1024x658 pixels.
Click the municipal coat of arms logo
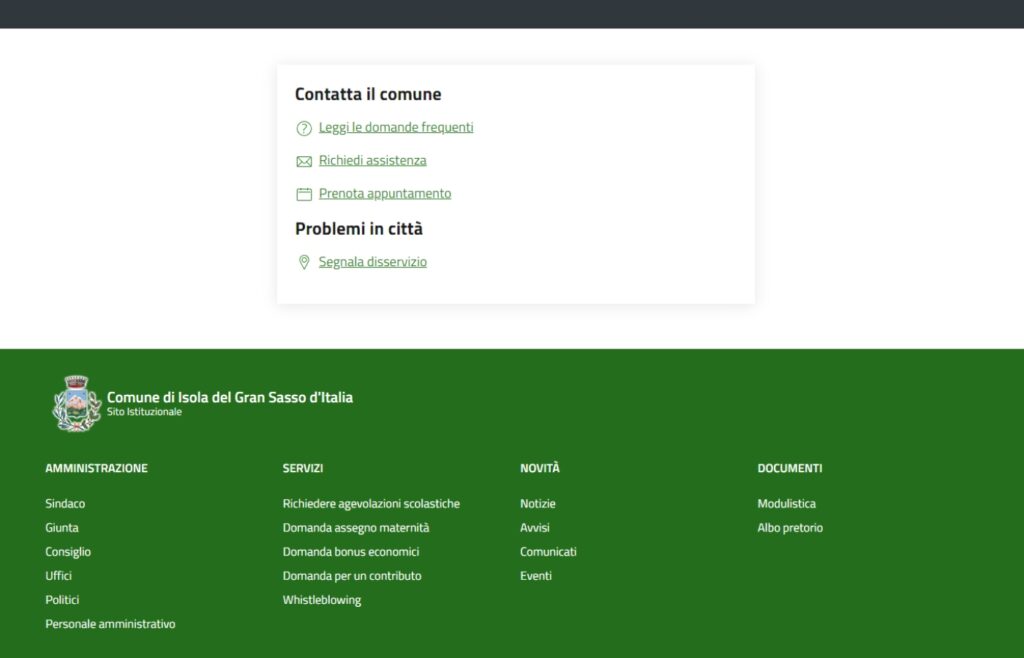coord(76,403)
